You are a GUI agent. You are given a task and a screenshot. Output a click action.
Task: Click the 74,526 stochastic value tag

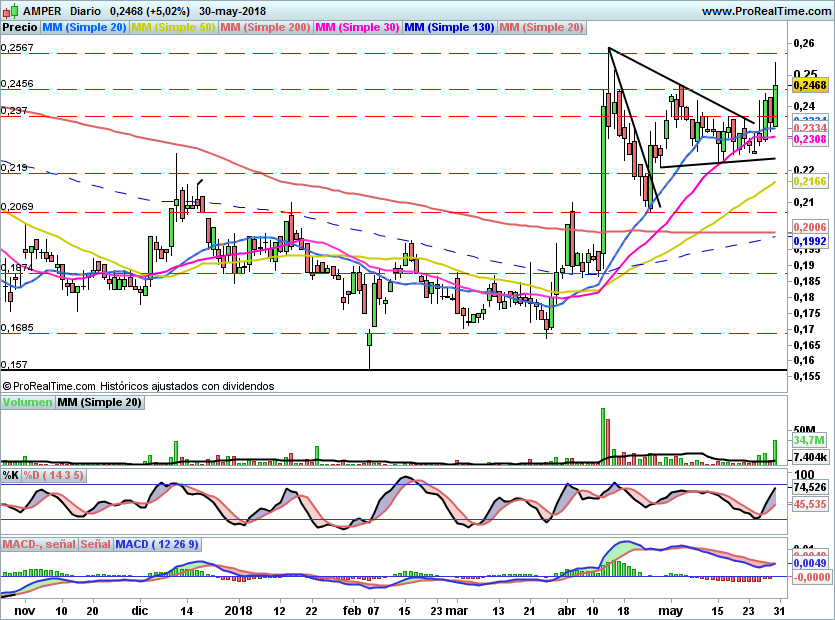(x=809, y=487)
